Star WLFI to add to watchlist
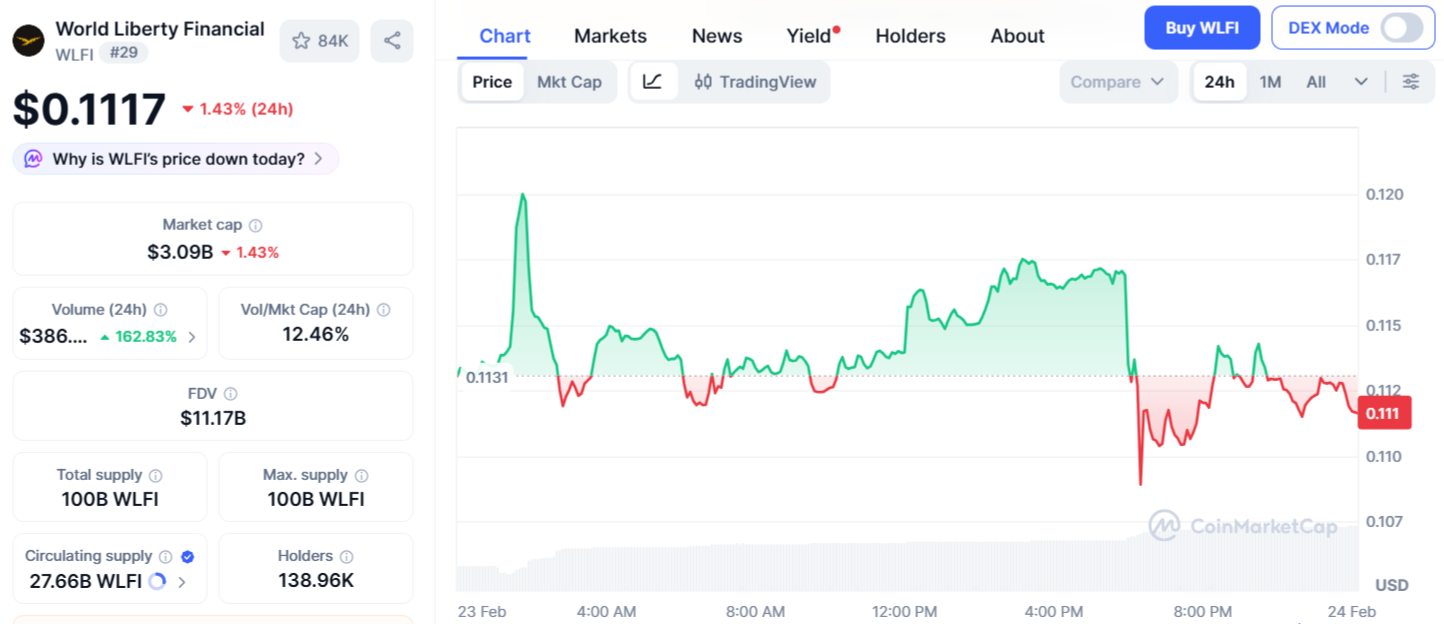1444x624 pixels. click(319, 41)
